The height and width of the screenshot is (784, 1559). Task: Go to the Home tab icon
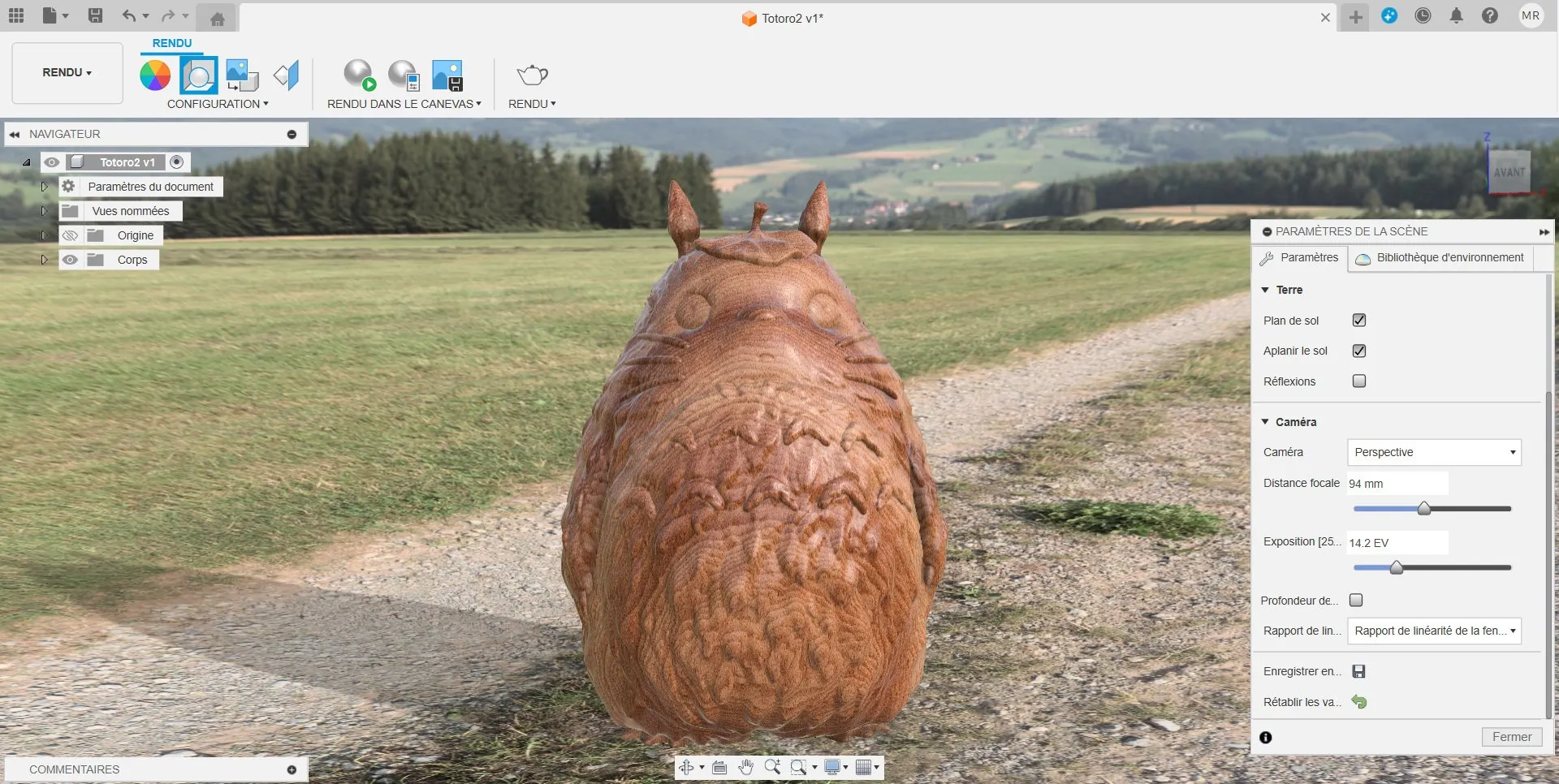point(217,18)
